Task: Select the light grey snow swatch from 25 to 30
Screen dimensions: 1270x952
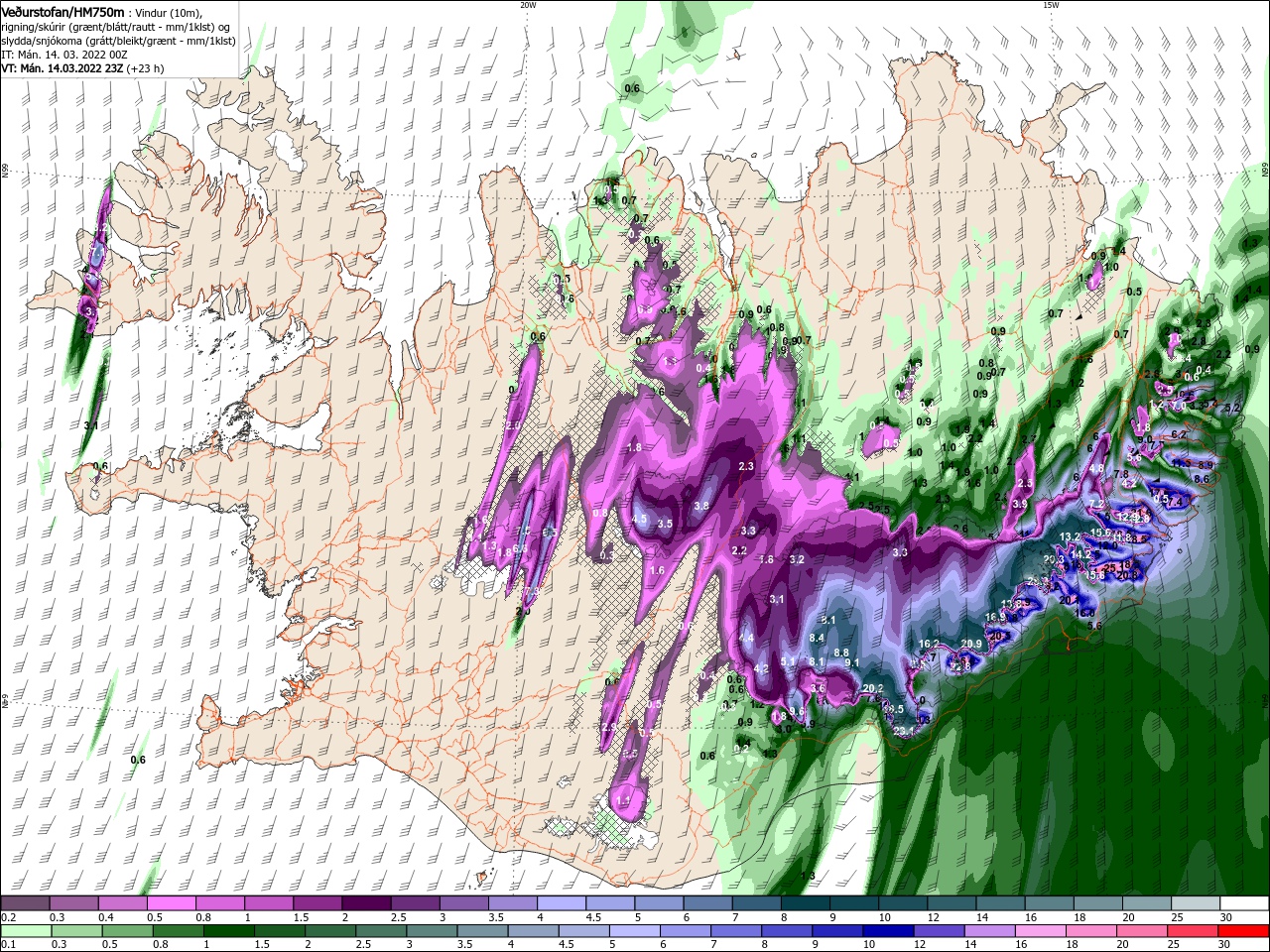Action: [x=1197, y=903]
